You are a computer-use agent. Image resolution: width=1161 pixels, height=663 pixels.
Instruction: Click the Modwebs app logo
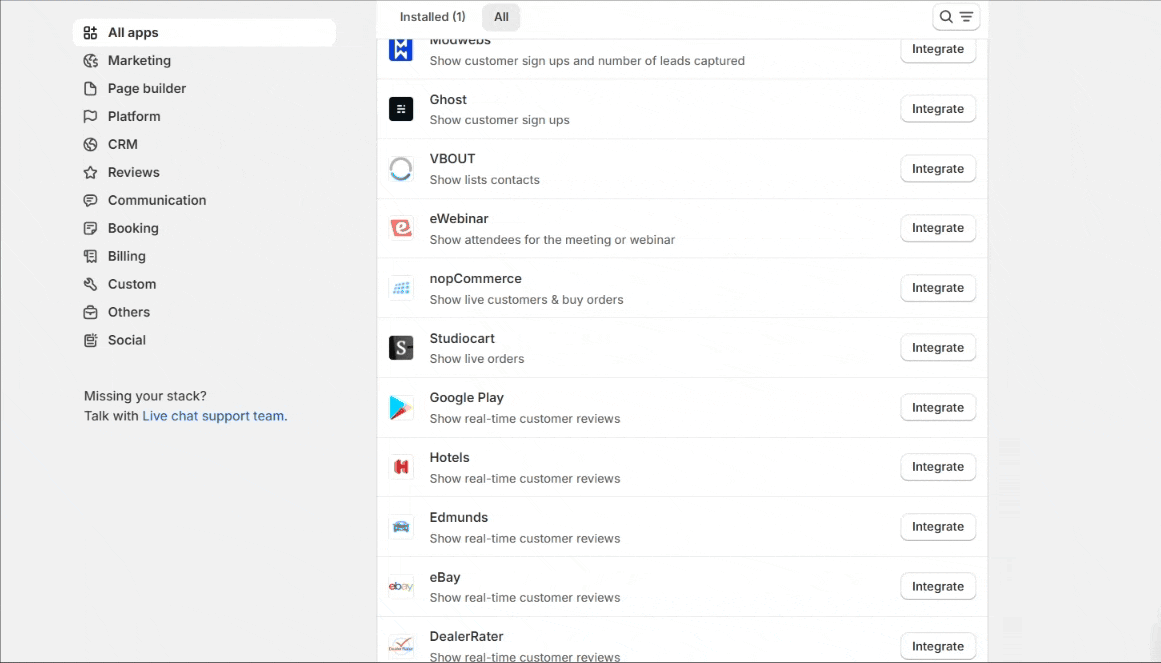pos(401,50)
